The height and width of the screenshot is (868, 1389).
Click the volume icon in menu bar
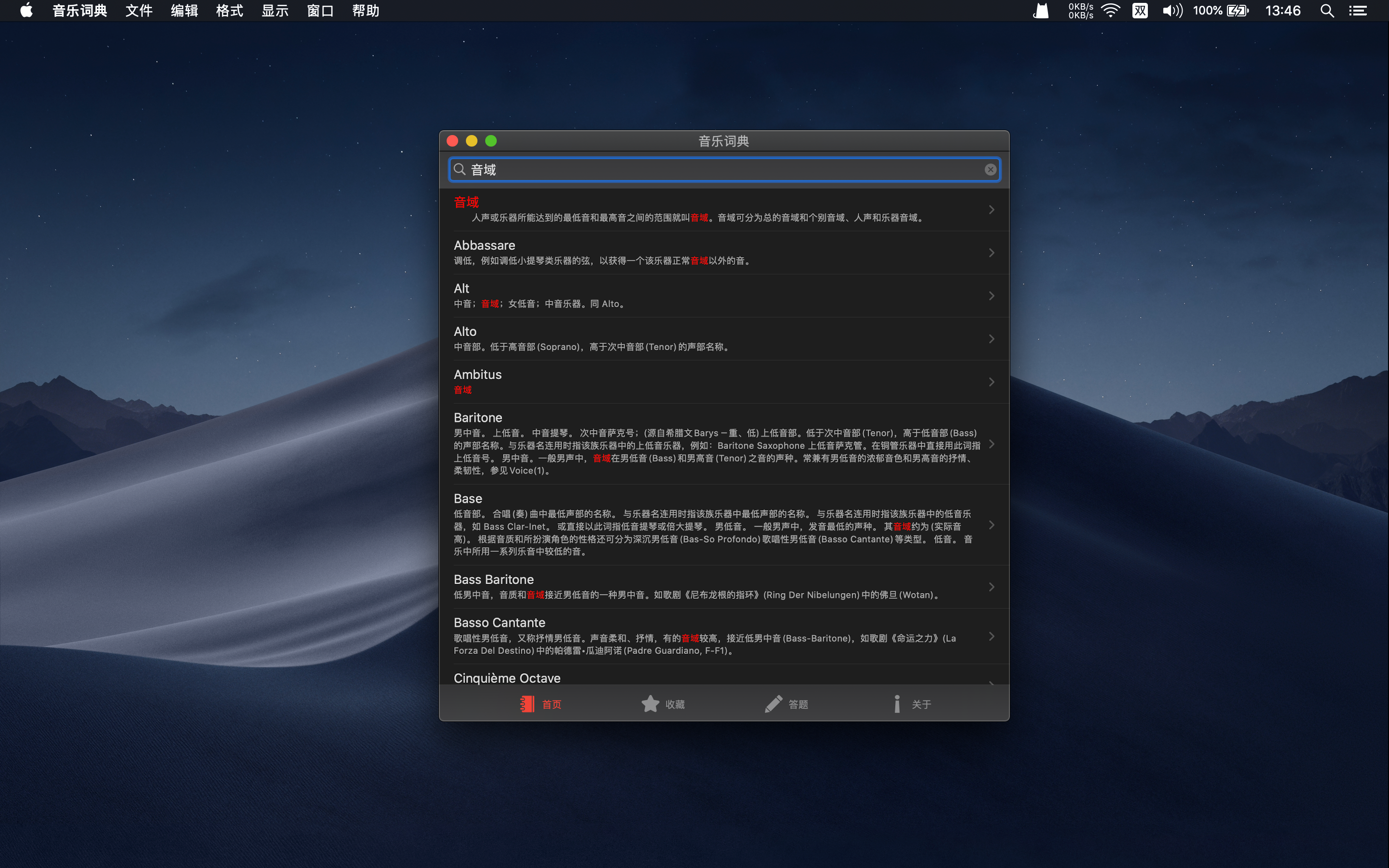pyautogui.click(x=1172, y=10)
